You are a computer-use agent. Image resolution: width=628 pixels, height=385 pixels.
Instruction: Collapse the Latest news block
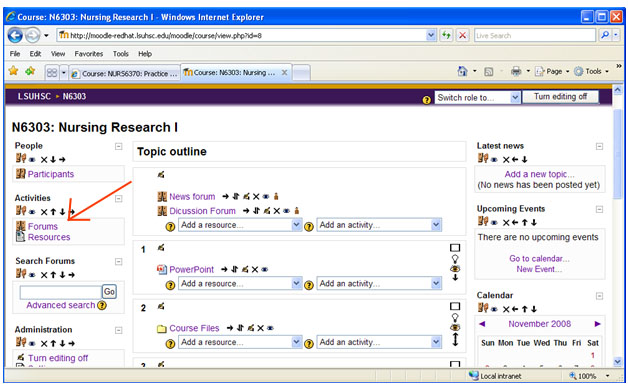pos(599,146)
